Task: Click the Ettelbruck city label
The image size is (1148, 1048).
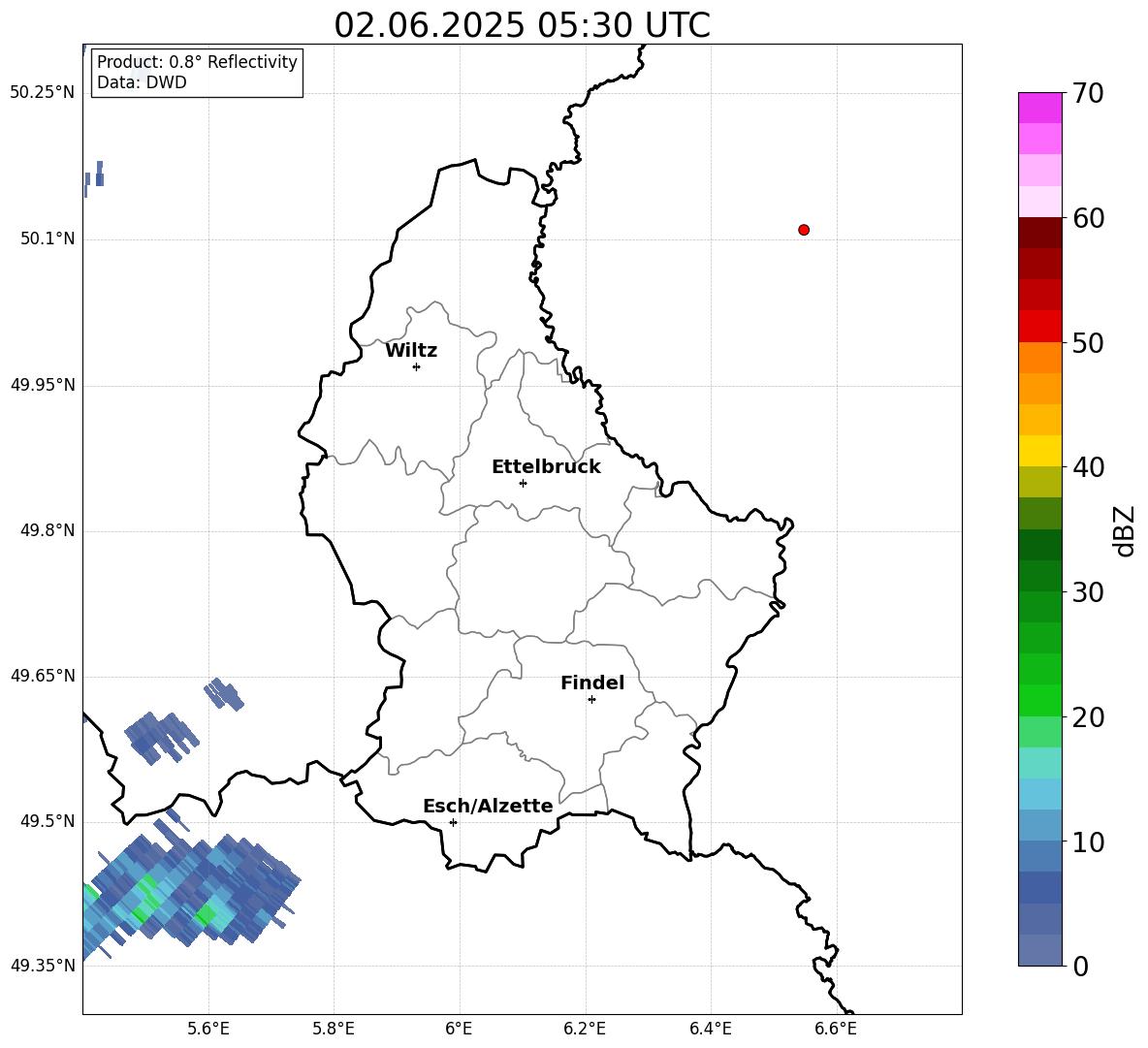Action: (546, 467)
